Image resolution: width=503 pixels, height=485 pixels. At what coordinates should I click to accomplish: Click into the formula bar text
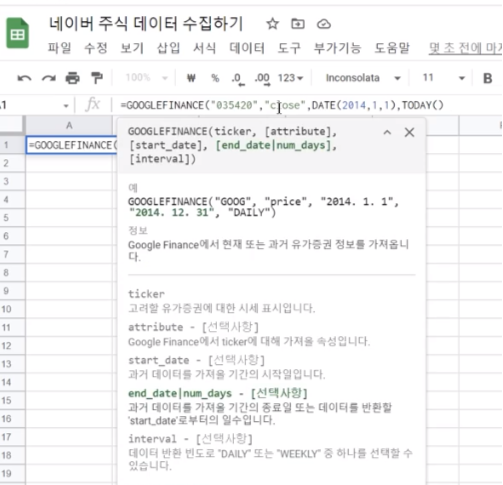click(x=282, y=105)
